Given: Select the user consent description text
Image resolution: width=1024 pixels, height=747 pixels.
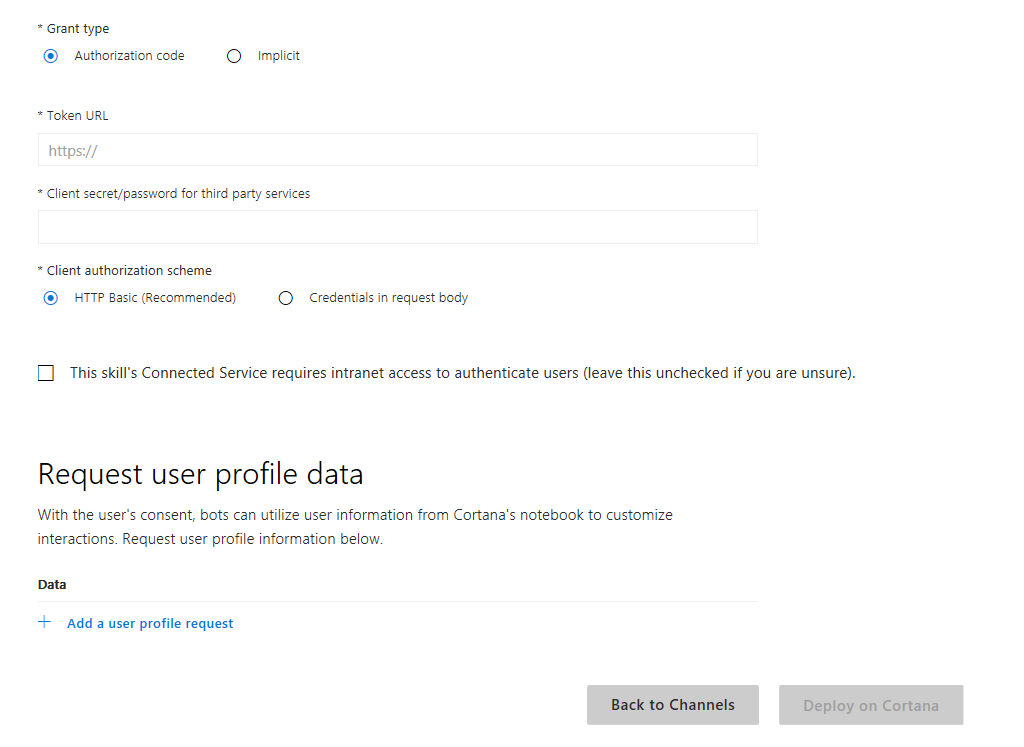Looking at the screenshot, I should [x=354, y=526].
